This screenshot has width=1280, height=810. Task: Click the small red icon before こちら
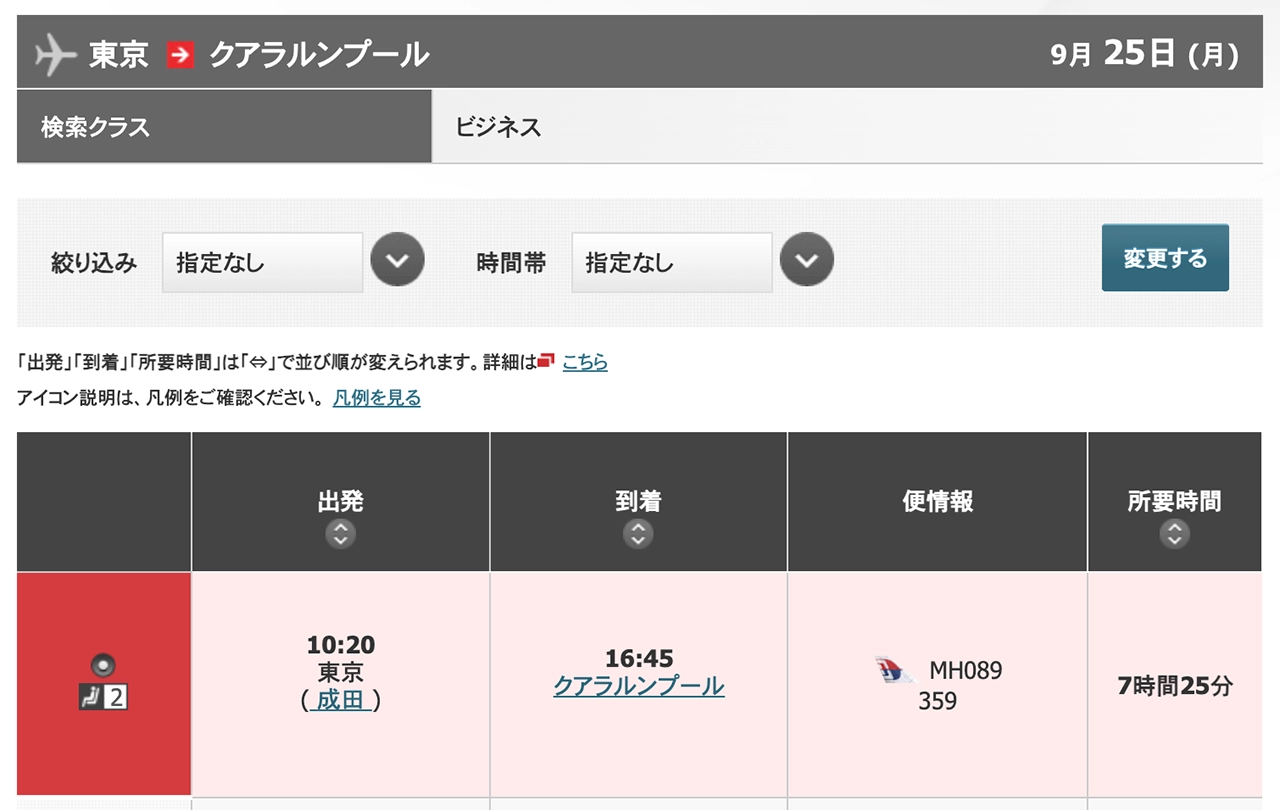pyautogui.click(x=546, y=361)
